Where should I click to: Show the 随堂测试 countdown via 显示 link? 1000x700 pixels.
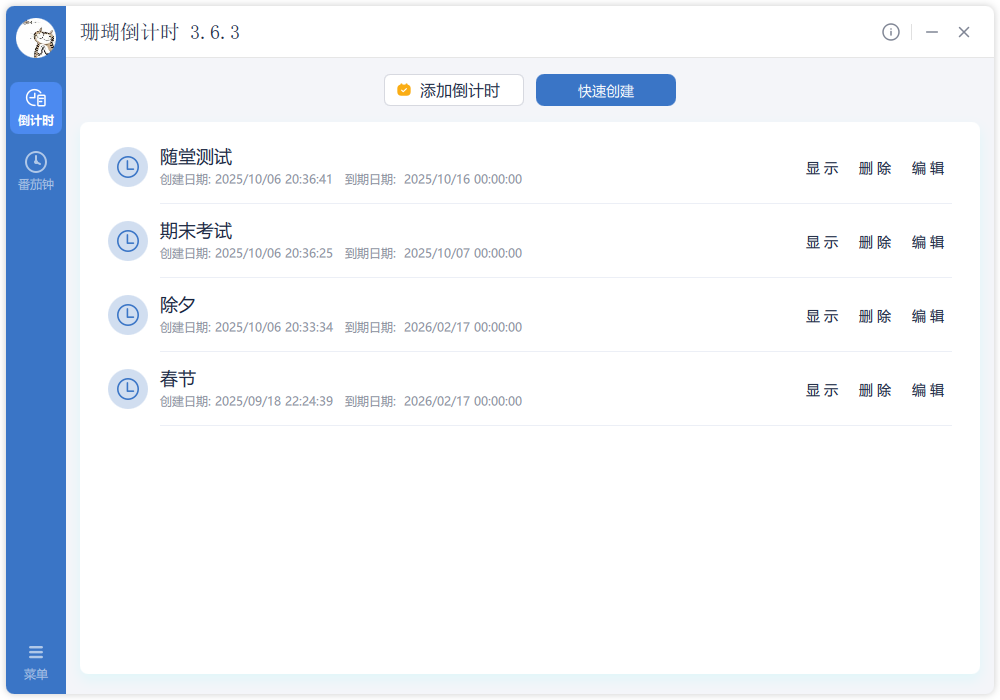tap(821, 168)
